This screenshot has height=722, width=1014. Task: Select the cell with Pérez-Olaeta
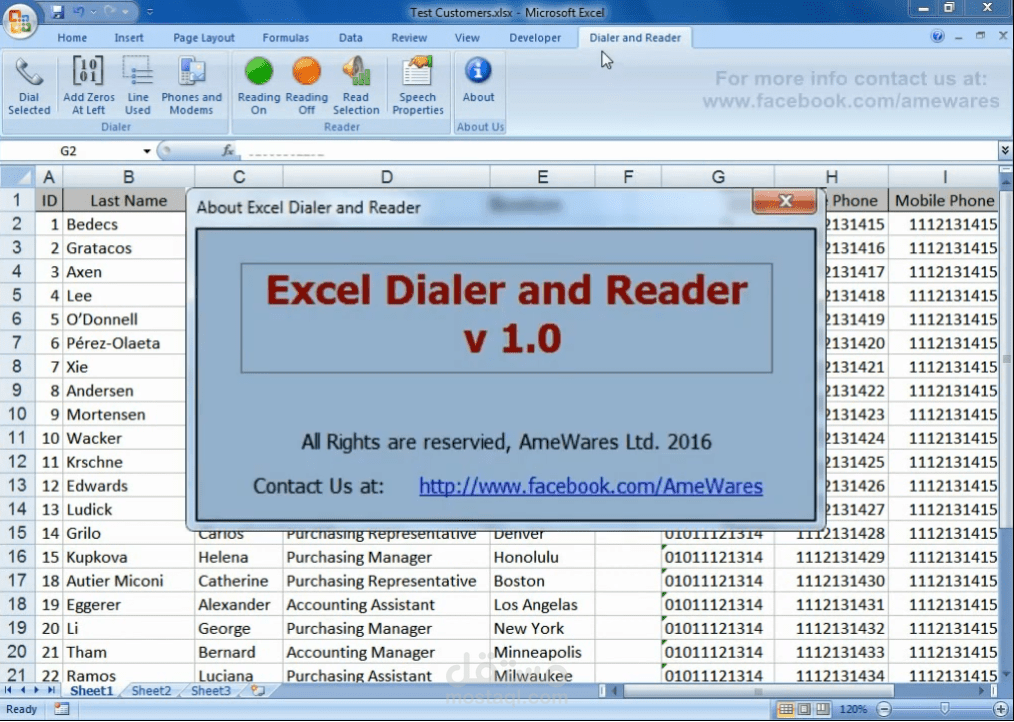pos(128,343)
